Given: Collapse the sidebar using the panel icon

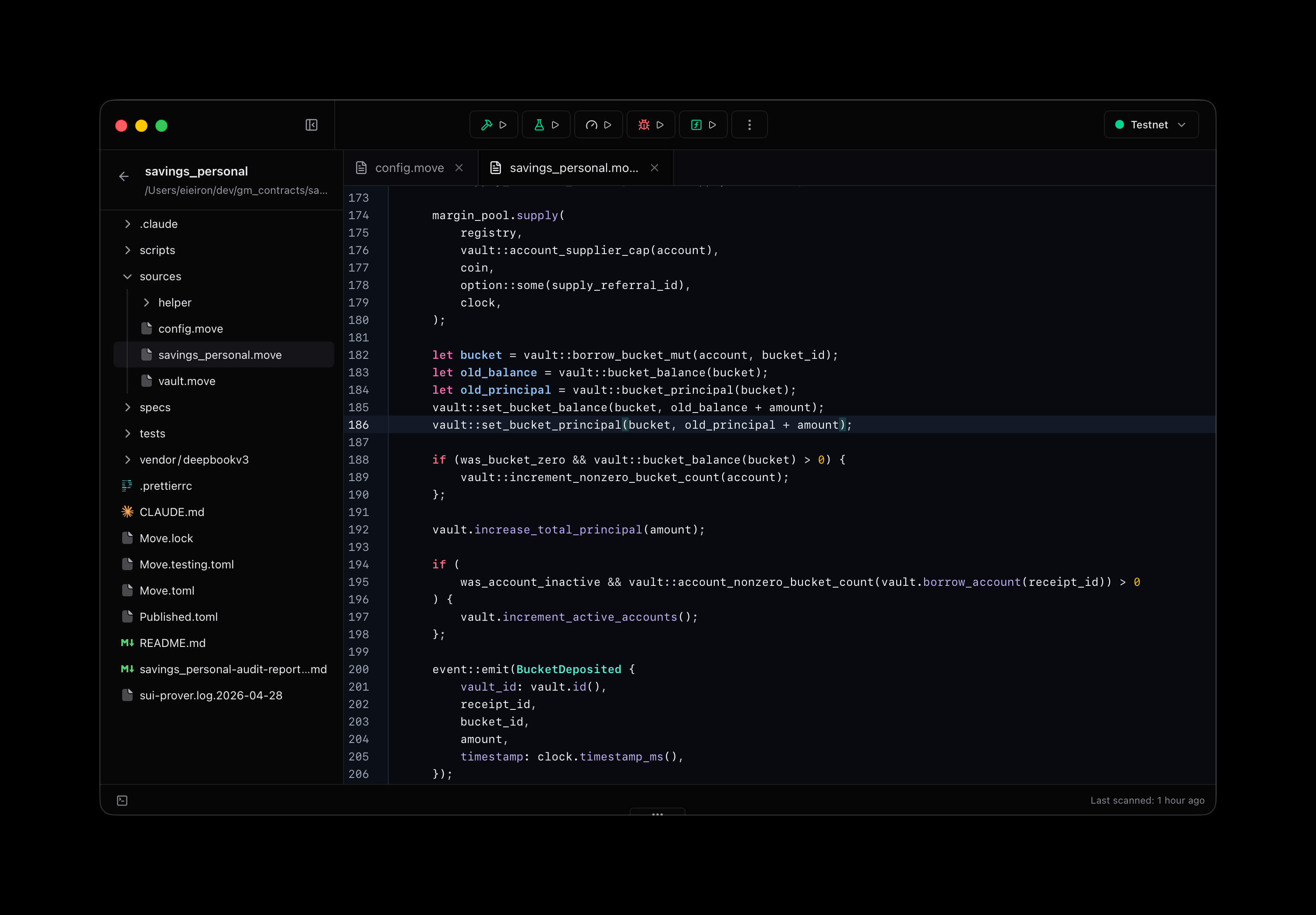Looking at the screenshot, I should pos(311,125).
